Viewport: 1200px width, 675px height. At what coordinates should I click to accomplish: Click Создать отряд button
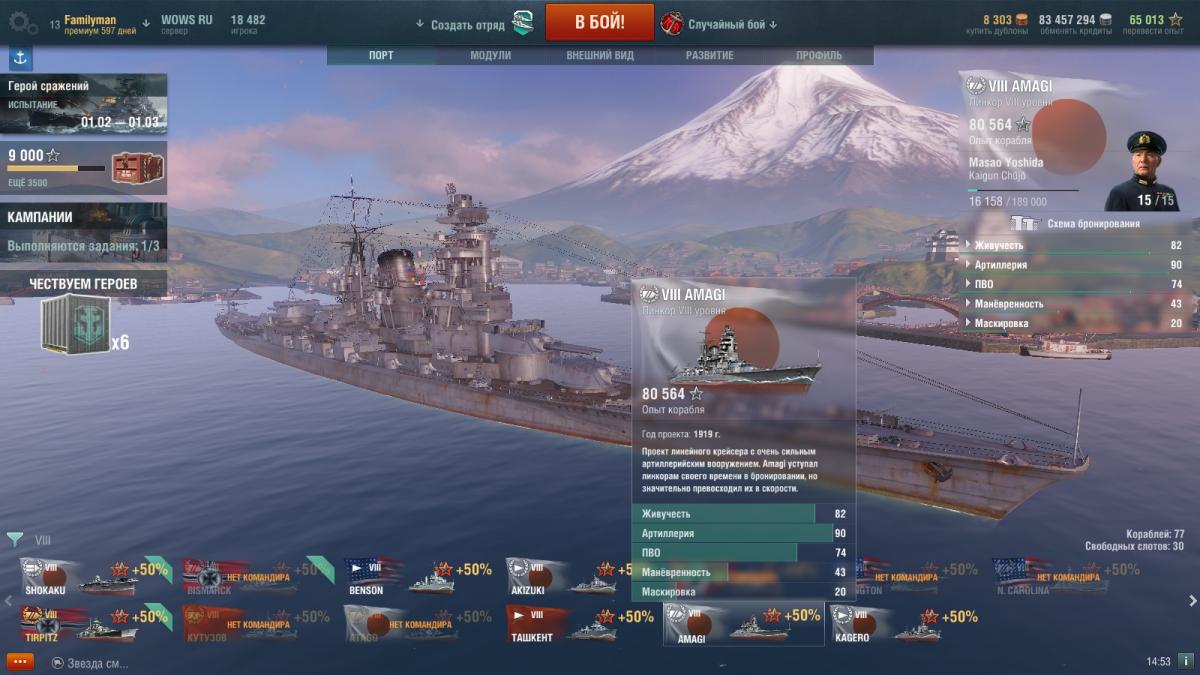466,24
